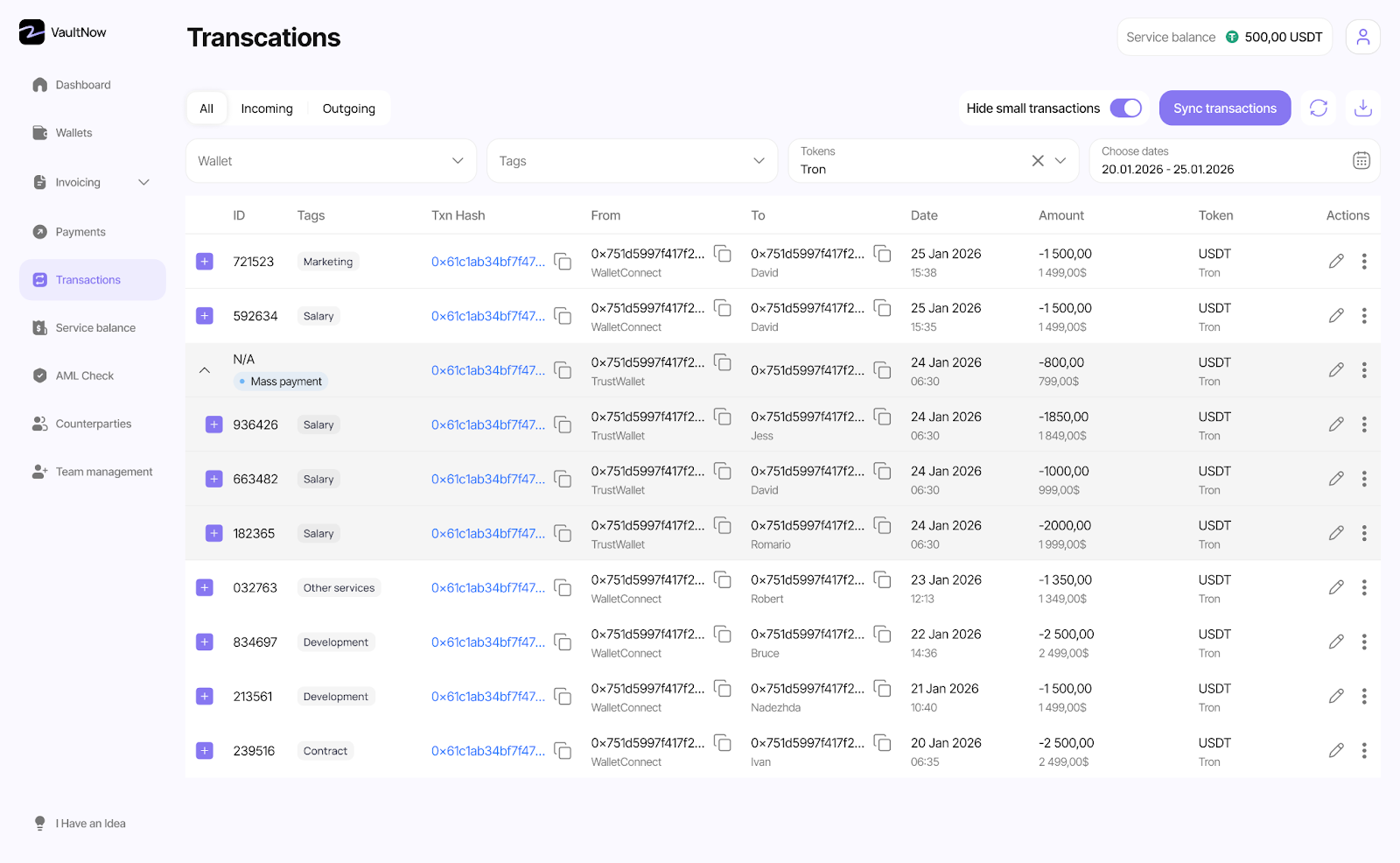This screenshot has width=1400, height=863.
Task: Expand transaction 592634 with the plus button
Action: click(x=205, y=316)
